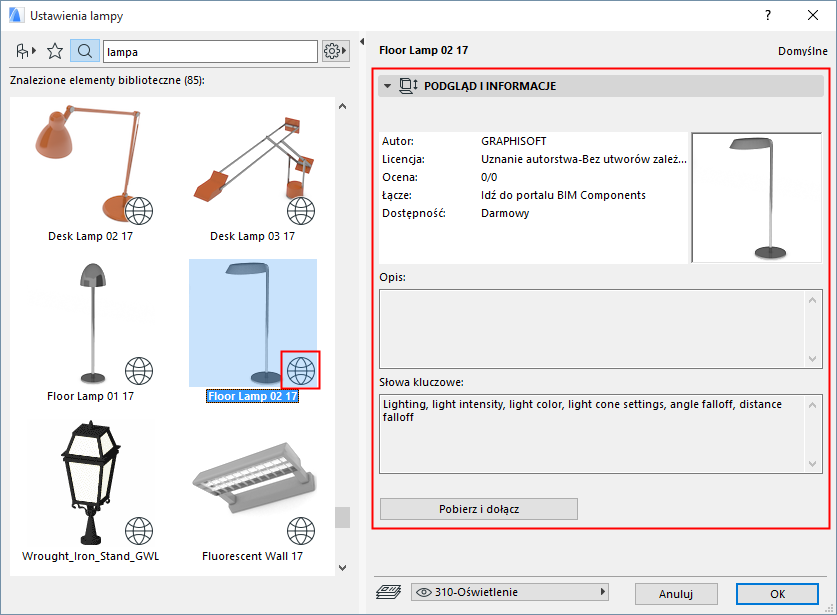837x615 pixels.
Task: Click the search field containing 'lampa'
Action: pyautogui.click(x=210, y=52)
